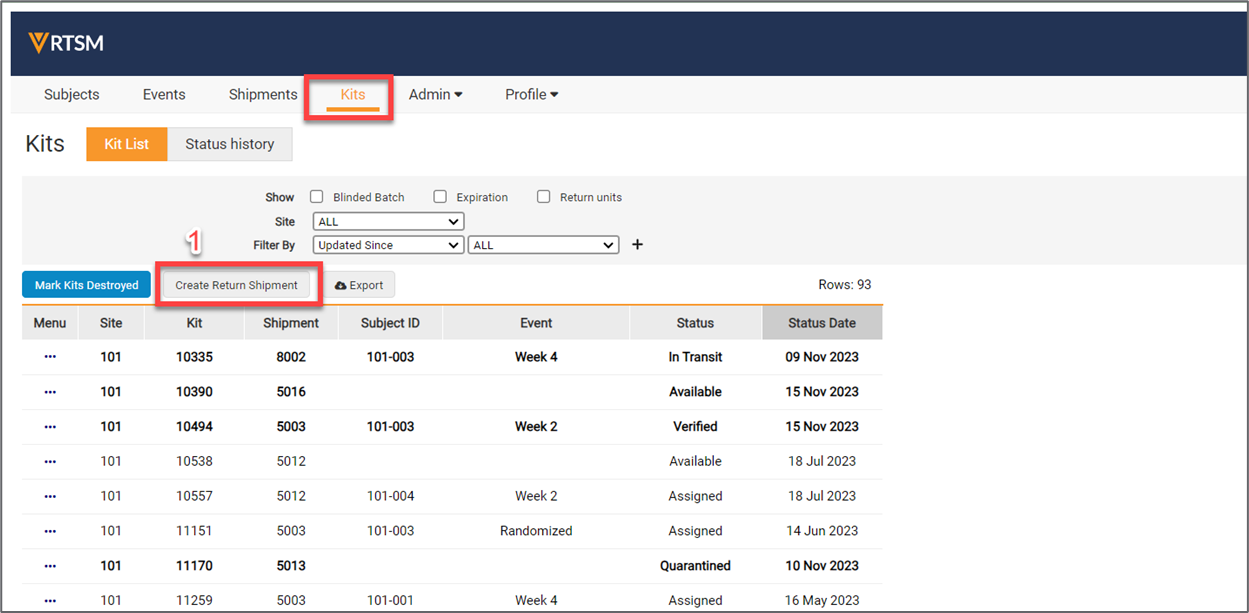
Task: Open three-dot menu for kit 10390
Action: (x=50, y=392)
